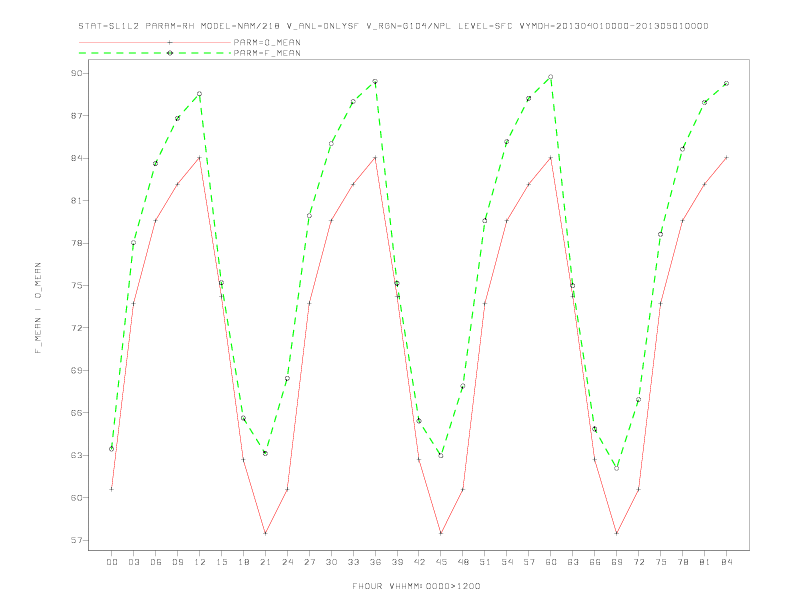Viewport: 792px width, 612px height.
Task: Click the red O_MEAN plus marker at hour 36
Action: (x=375, y=158)
